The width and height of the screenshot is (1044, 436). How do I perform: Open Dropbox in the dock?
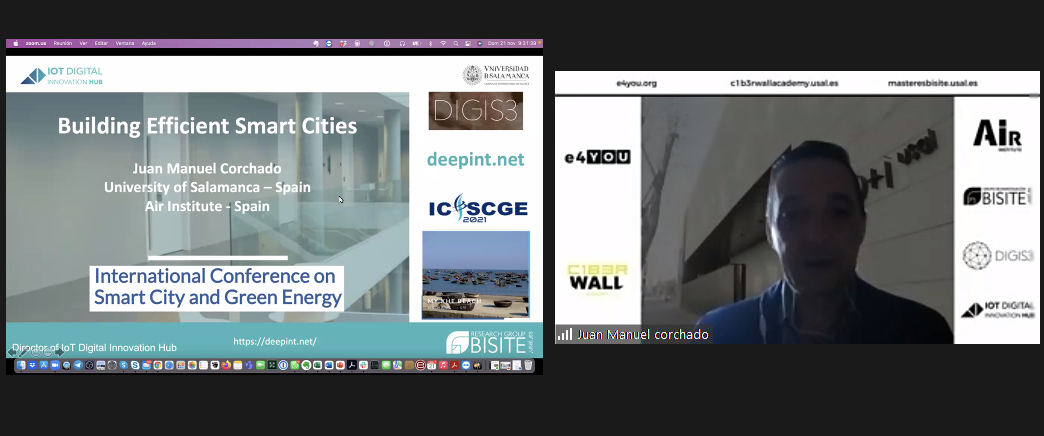click(x=33, y=365)
